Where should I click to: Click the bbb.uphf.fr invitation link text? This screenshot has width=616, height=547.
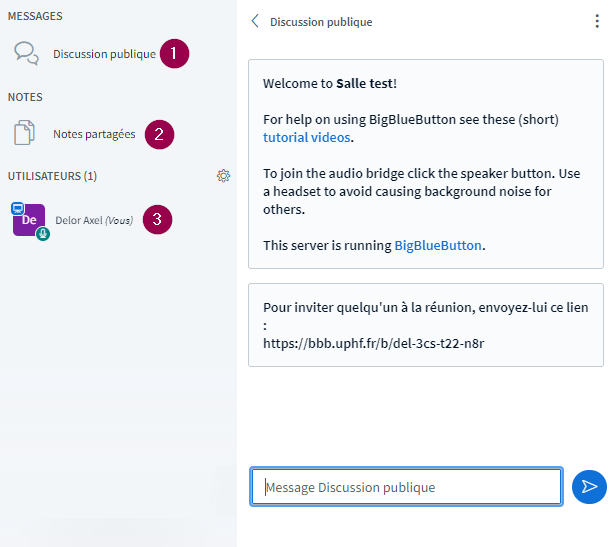(x=374, y=343)
